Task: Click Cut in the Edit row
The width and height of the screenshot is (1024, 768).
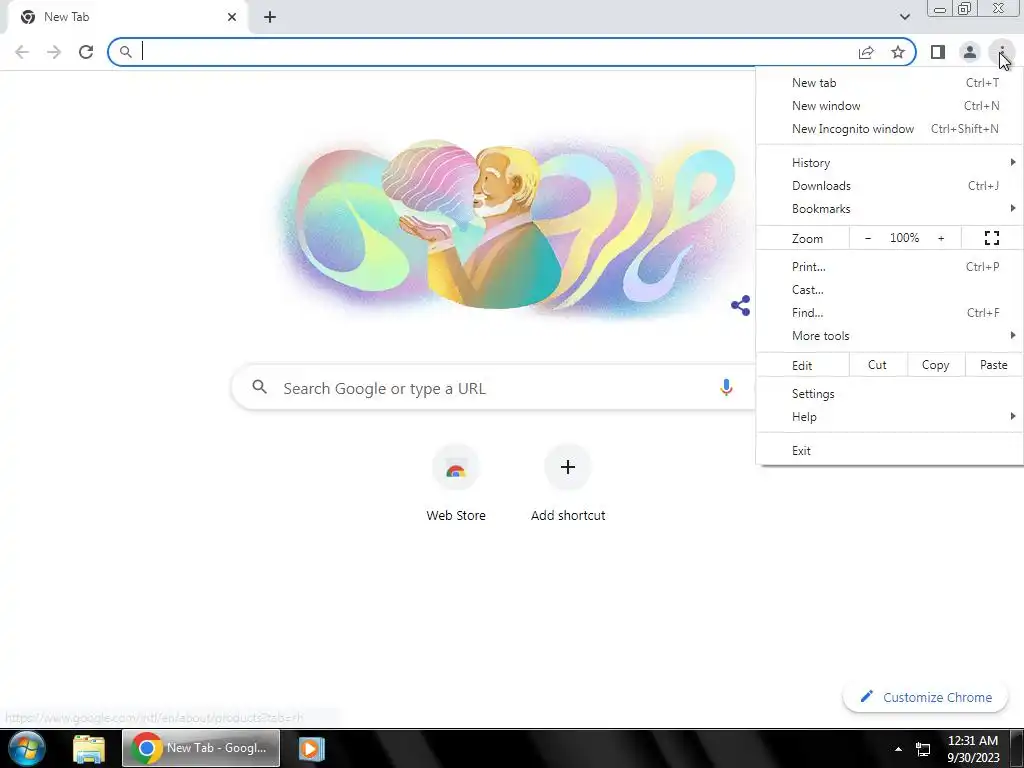Action: coord(878,365)
